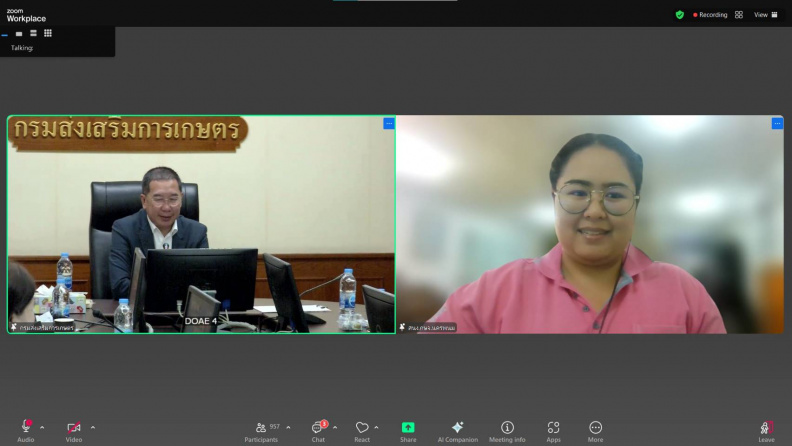Open the React heart icon
The width and height of the screenshot is (792, 446).
click(x=362, y=431)
